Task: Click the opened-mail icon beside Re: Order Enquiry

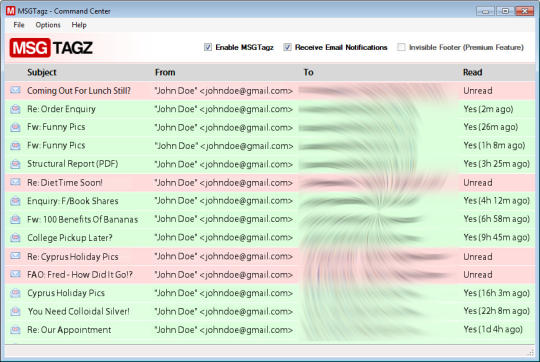Action: pyautogui.click(x=15, y=109)
